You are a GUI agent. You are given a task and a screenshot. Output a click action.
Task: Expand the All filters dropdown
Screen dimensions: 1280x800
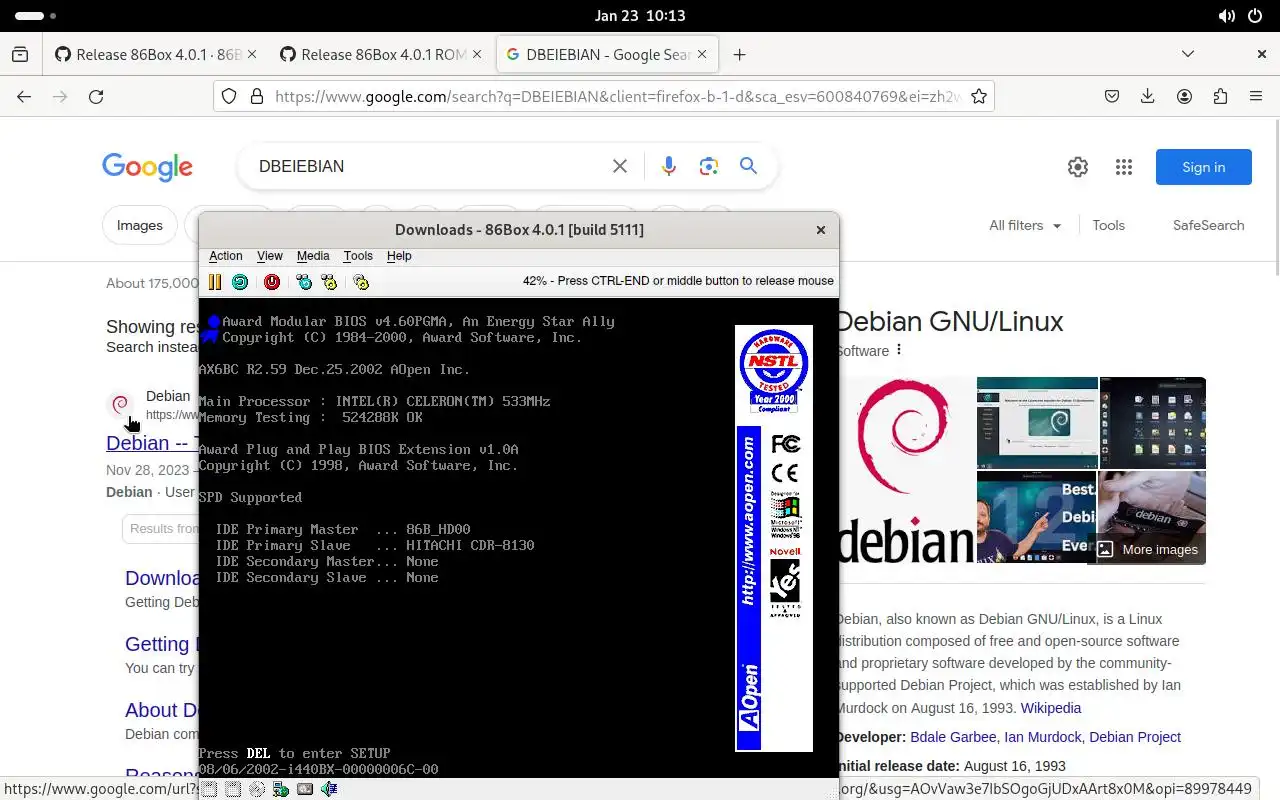pos(1025,226)
